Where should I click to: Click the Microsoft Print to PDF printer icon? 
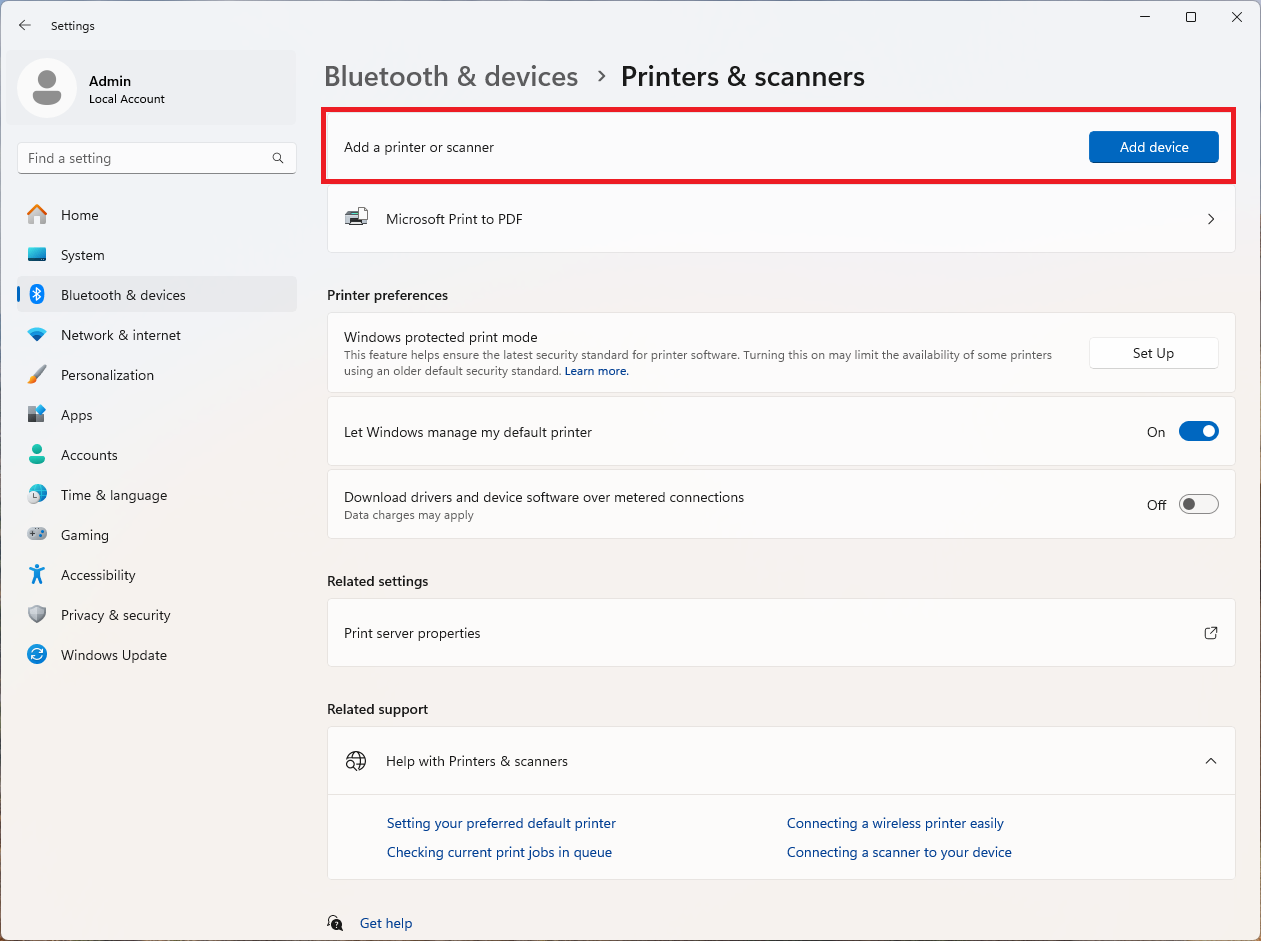point(356,218)
